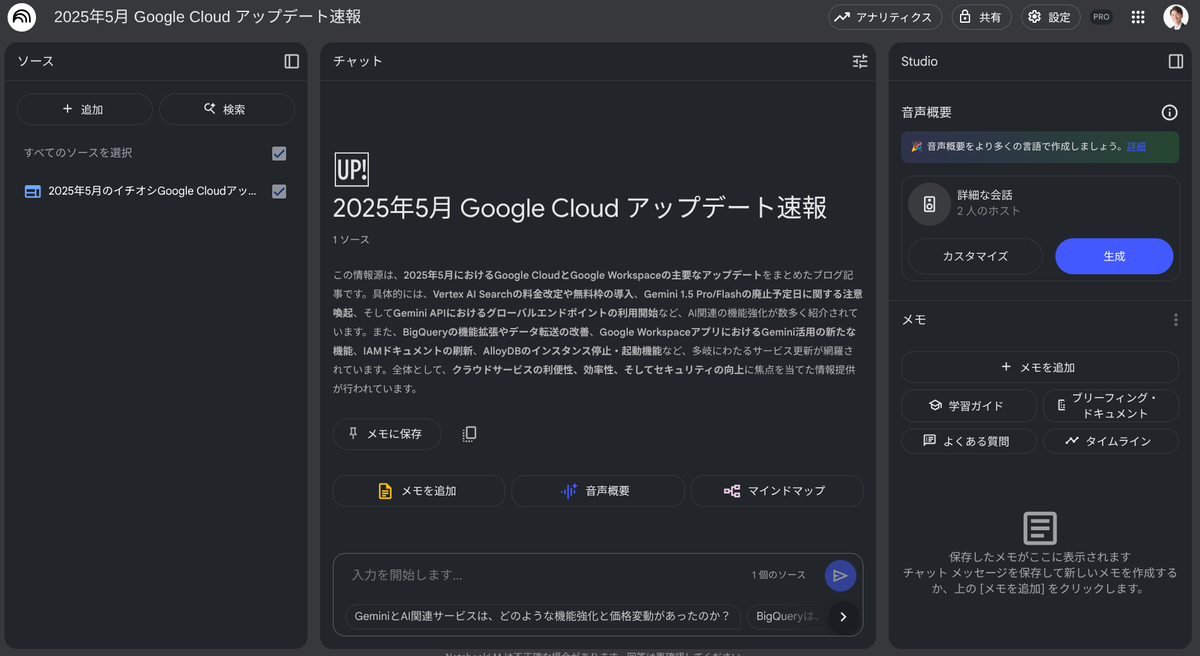The height and width of the screenshot is (656, 1200).
Task: Click the UP! notebook emoji icon
Action: point(351,169)
